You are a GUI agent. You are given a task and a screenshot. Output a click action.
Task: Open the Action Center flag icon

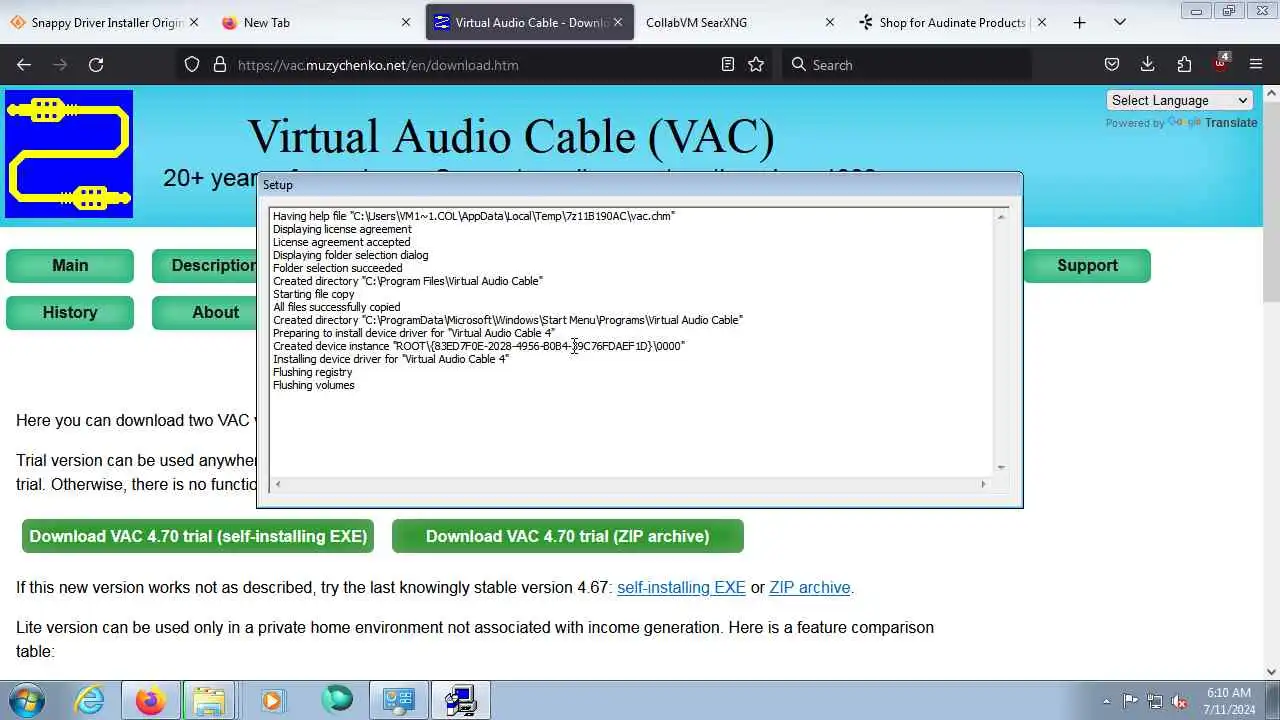pos(1130,701)
